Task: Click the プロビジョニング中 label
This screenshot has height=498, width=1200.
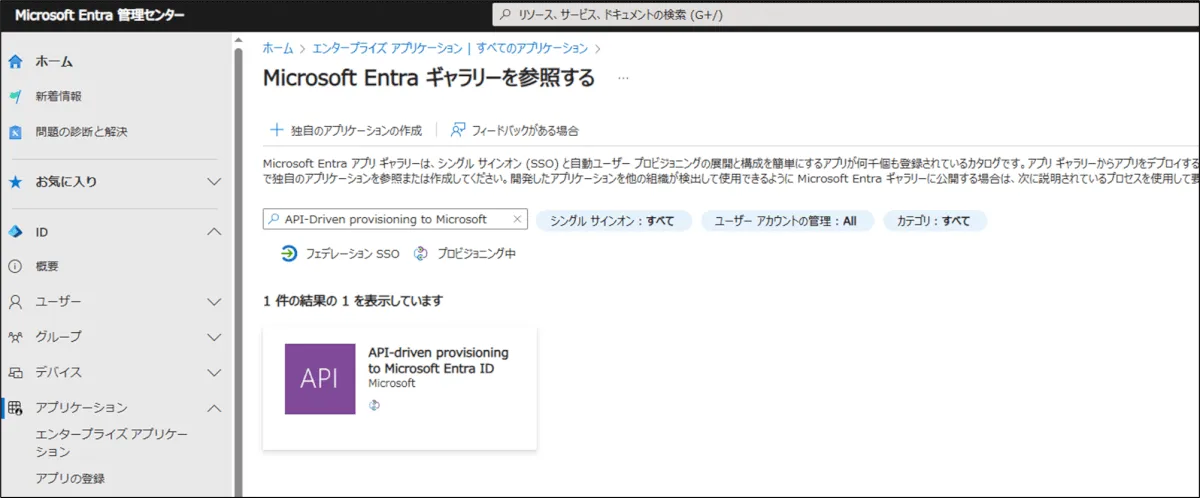Action: coord(476,254)
